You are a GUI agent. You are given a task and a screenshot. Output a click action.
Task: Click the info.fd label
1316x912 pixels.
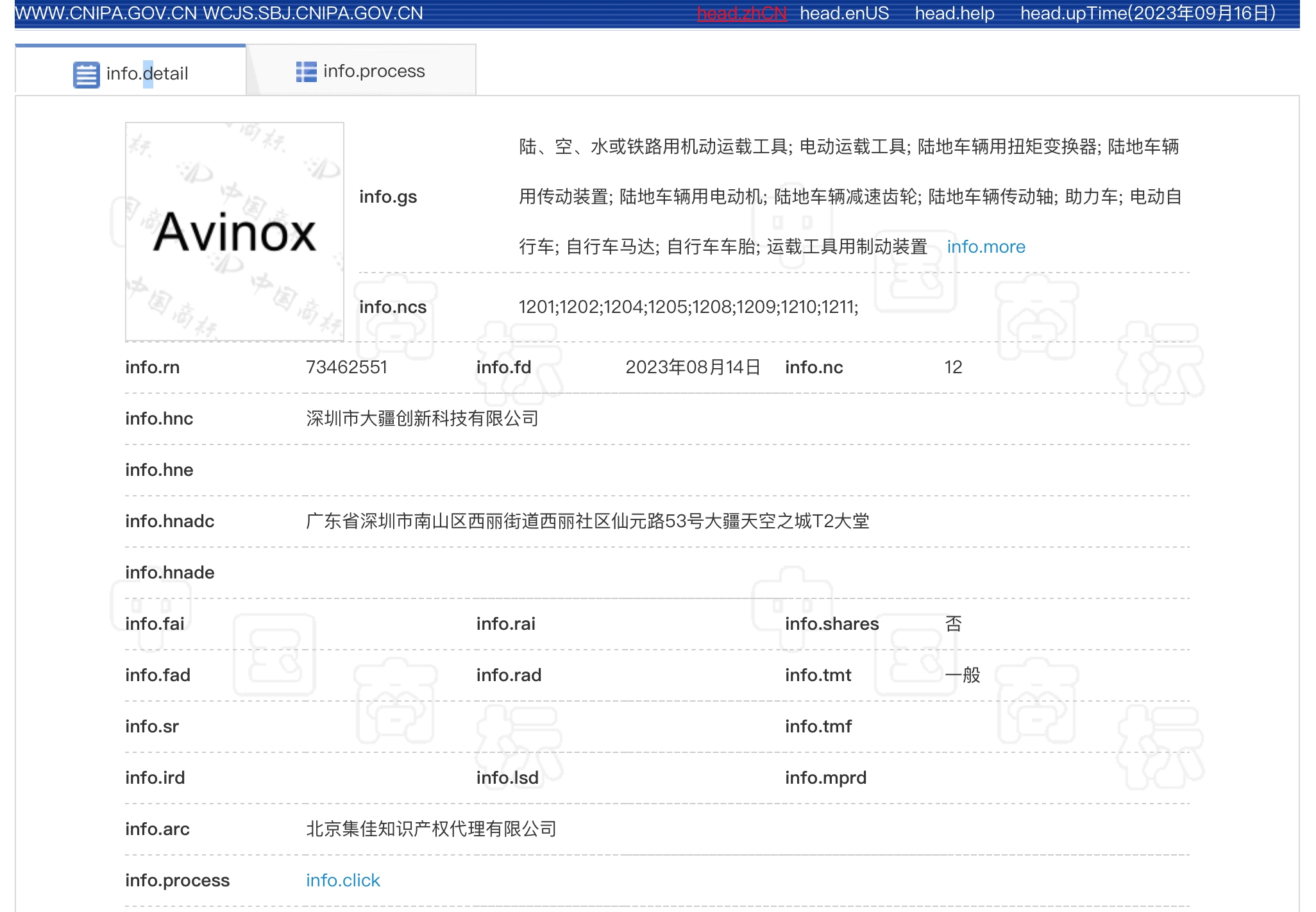[503, 367]
